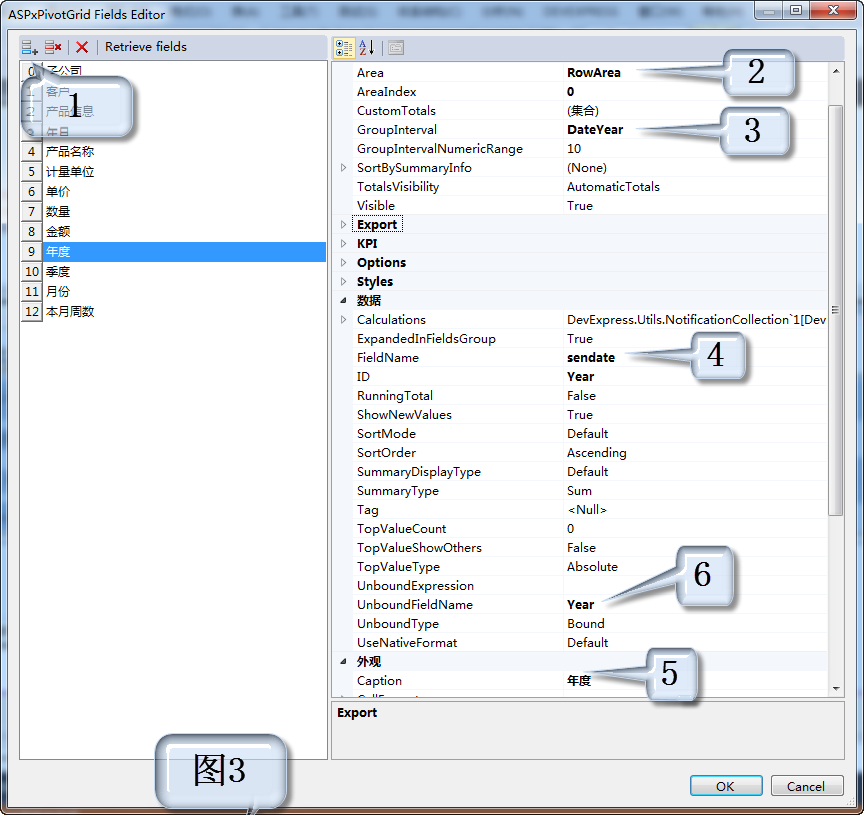
Task: Click the SummaryType Sum value
Action: tap(579, 490)
